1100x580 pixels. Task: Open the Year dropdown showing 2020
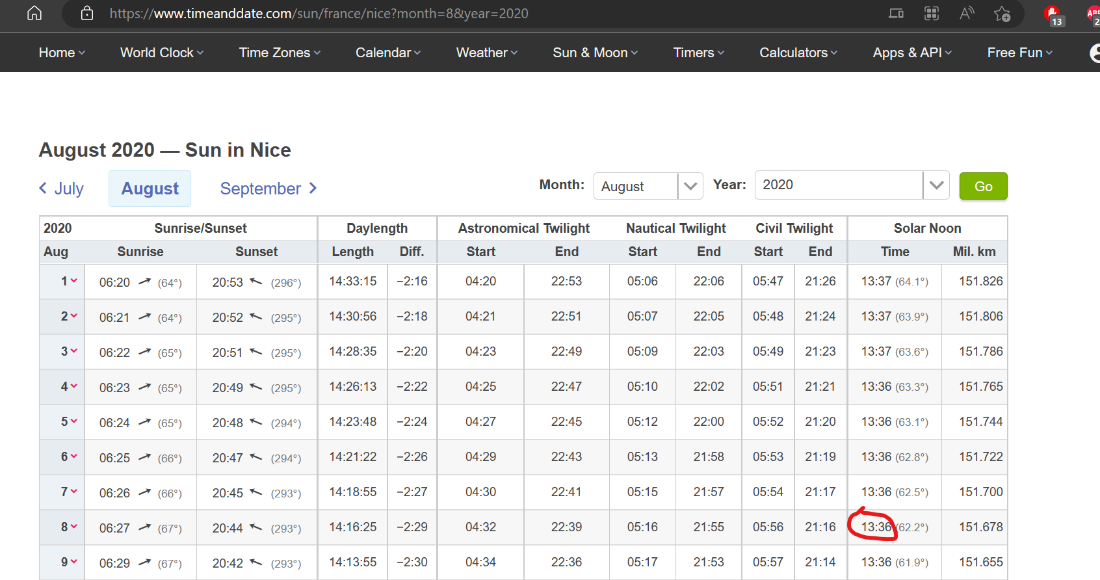point(851,185)
